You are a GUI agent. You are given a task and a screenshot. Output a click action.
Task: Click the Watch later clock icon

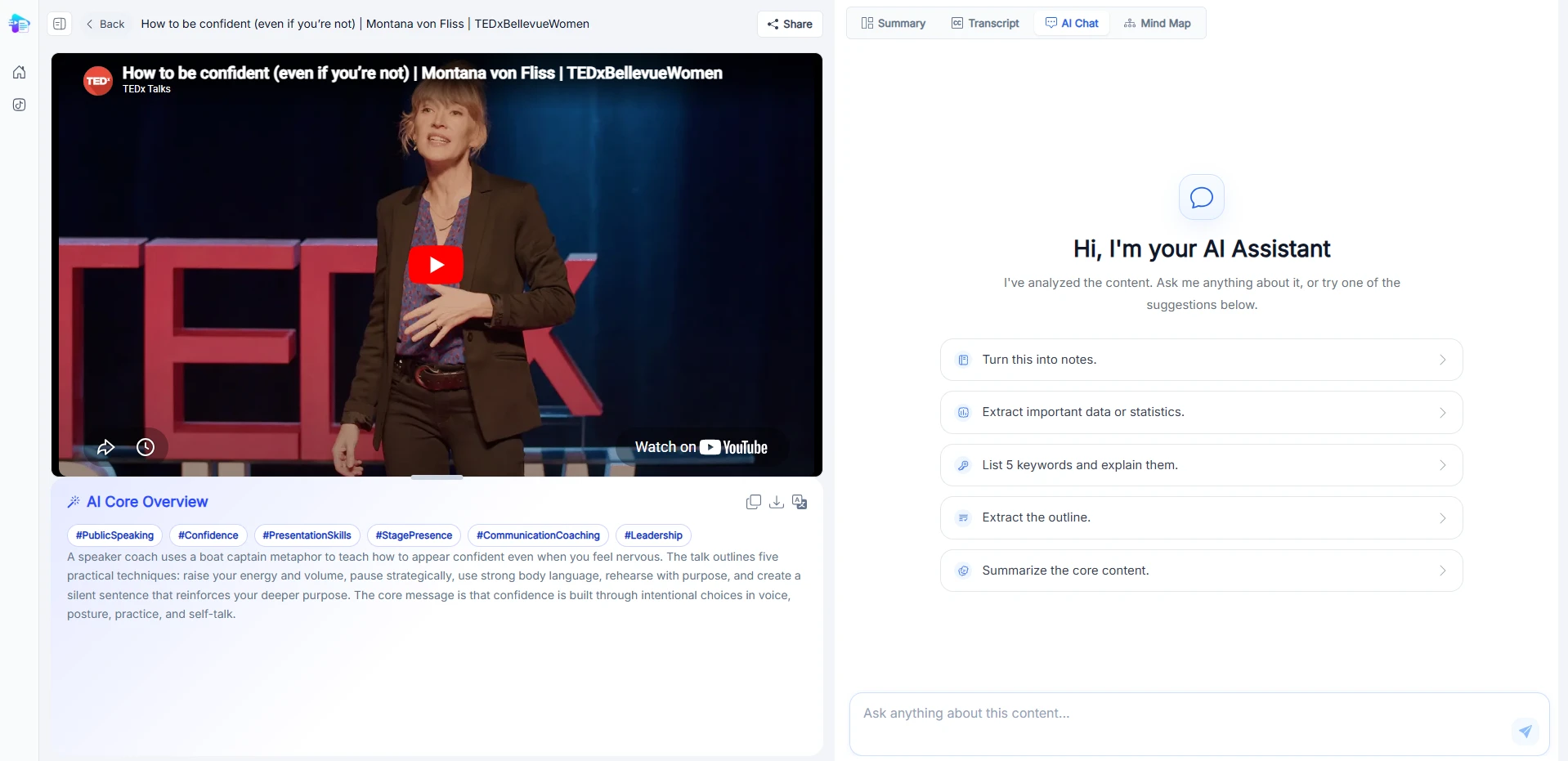pos(146,447)
